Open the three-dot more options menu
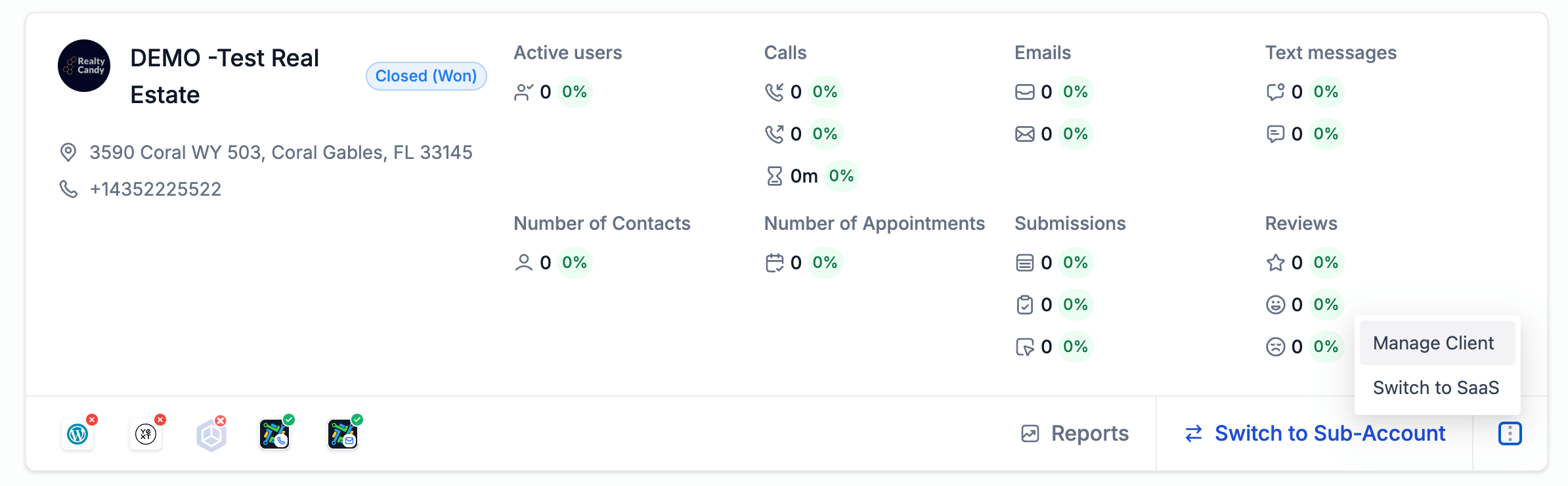 [x=1510, y=433]
